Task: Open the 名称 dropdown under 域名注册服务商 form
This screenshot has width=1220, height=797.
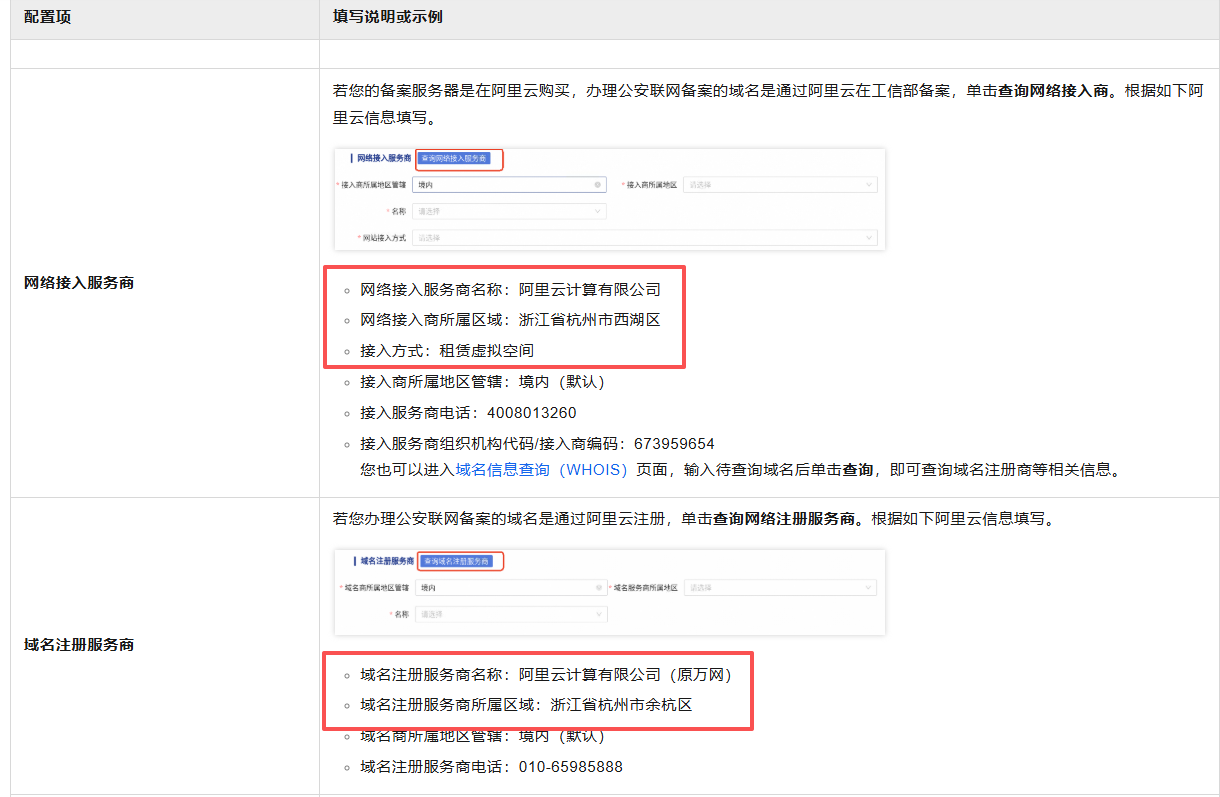Action: click(x=510, y=614)
